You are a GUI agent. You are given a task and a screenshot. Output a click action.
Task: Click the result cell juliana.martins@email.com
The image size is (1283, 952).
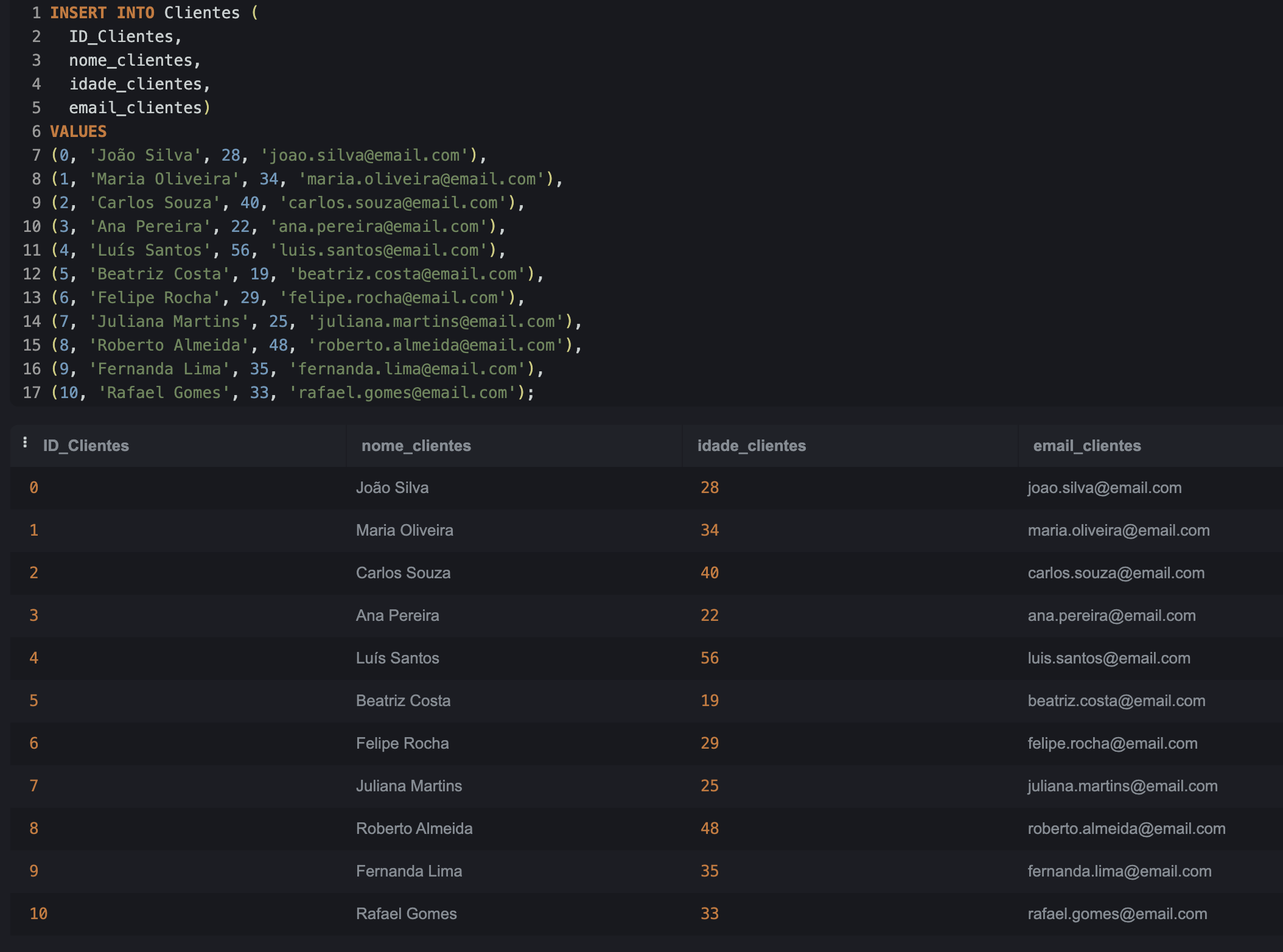point(1123,786)
